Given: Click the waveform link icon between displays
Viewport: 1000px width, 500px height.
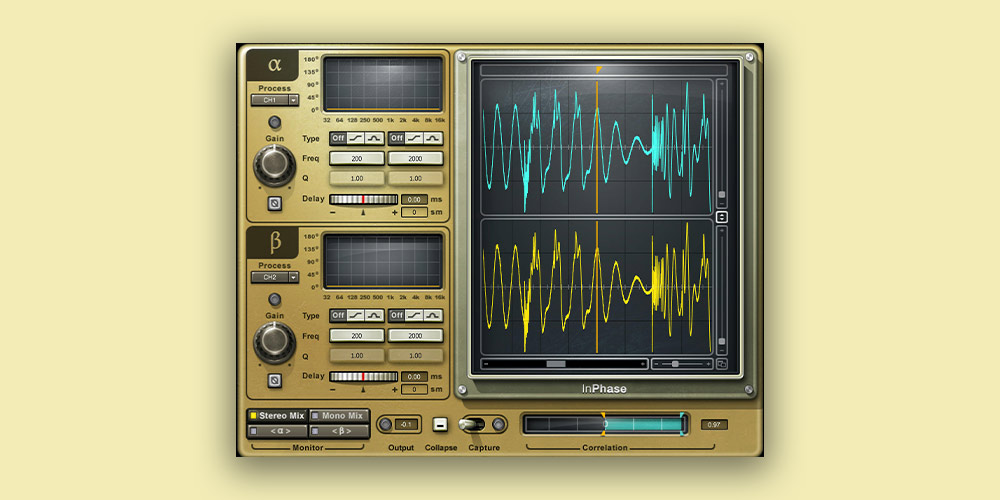Looking at the screenshot, I should click(722, 216).
